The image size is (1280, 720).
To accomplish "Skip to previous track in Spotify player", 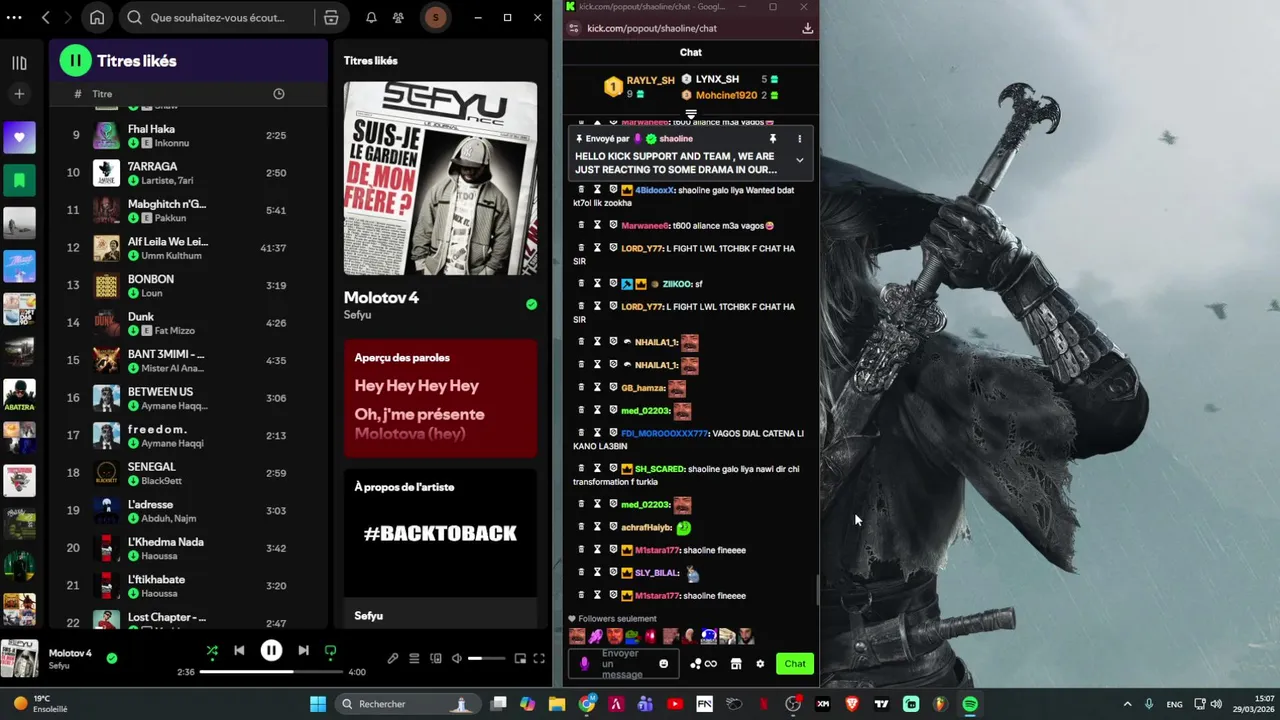I will pyautogui.click(x=239, y=651).
